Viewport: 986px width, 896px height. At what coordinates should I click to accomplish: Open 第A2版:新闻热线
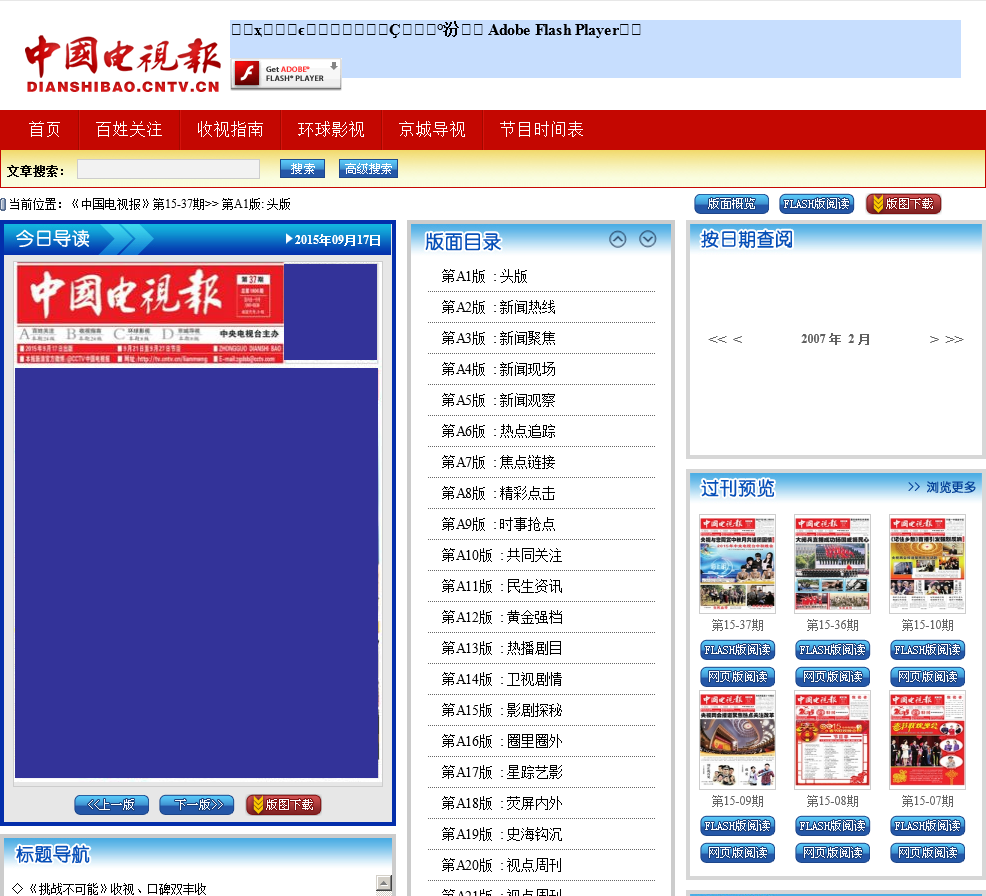point(498,307)
